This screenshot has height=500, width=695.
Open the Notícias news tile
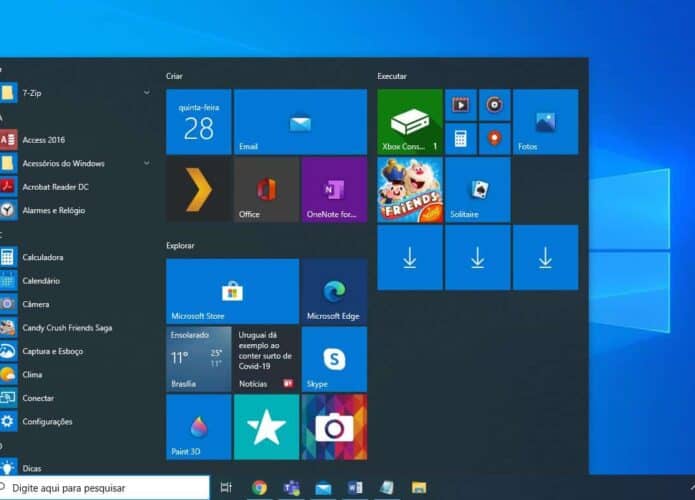pos(266,359)
